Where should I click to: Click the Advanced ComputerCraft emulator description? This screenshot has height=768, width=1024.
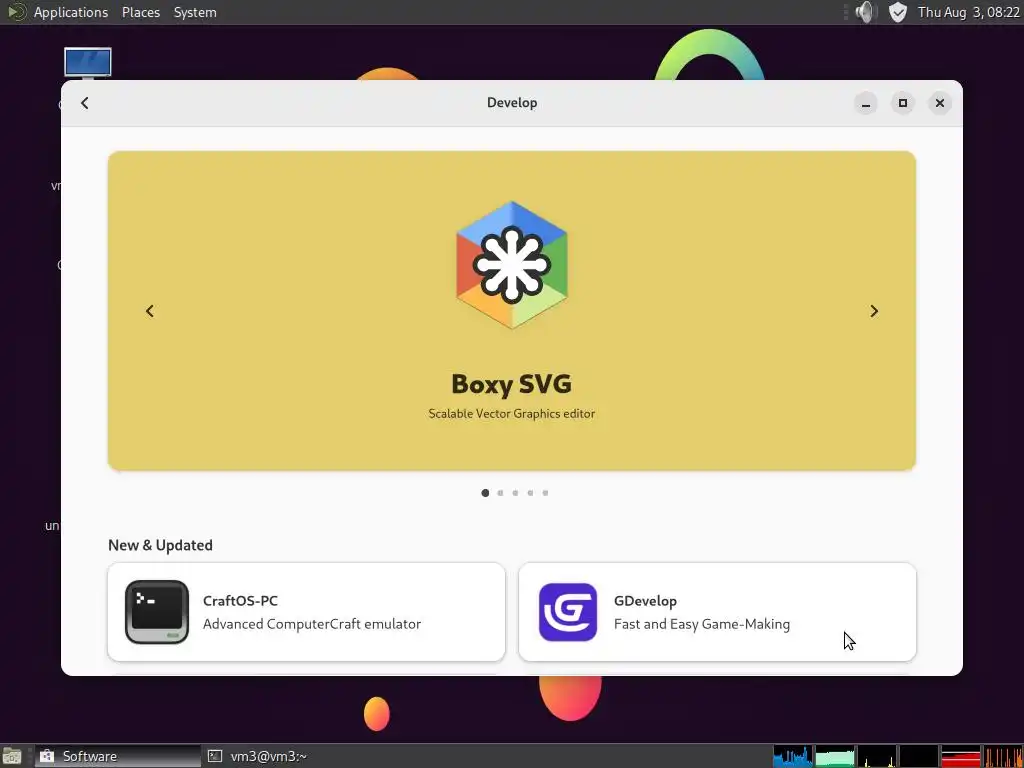[312, 624]
